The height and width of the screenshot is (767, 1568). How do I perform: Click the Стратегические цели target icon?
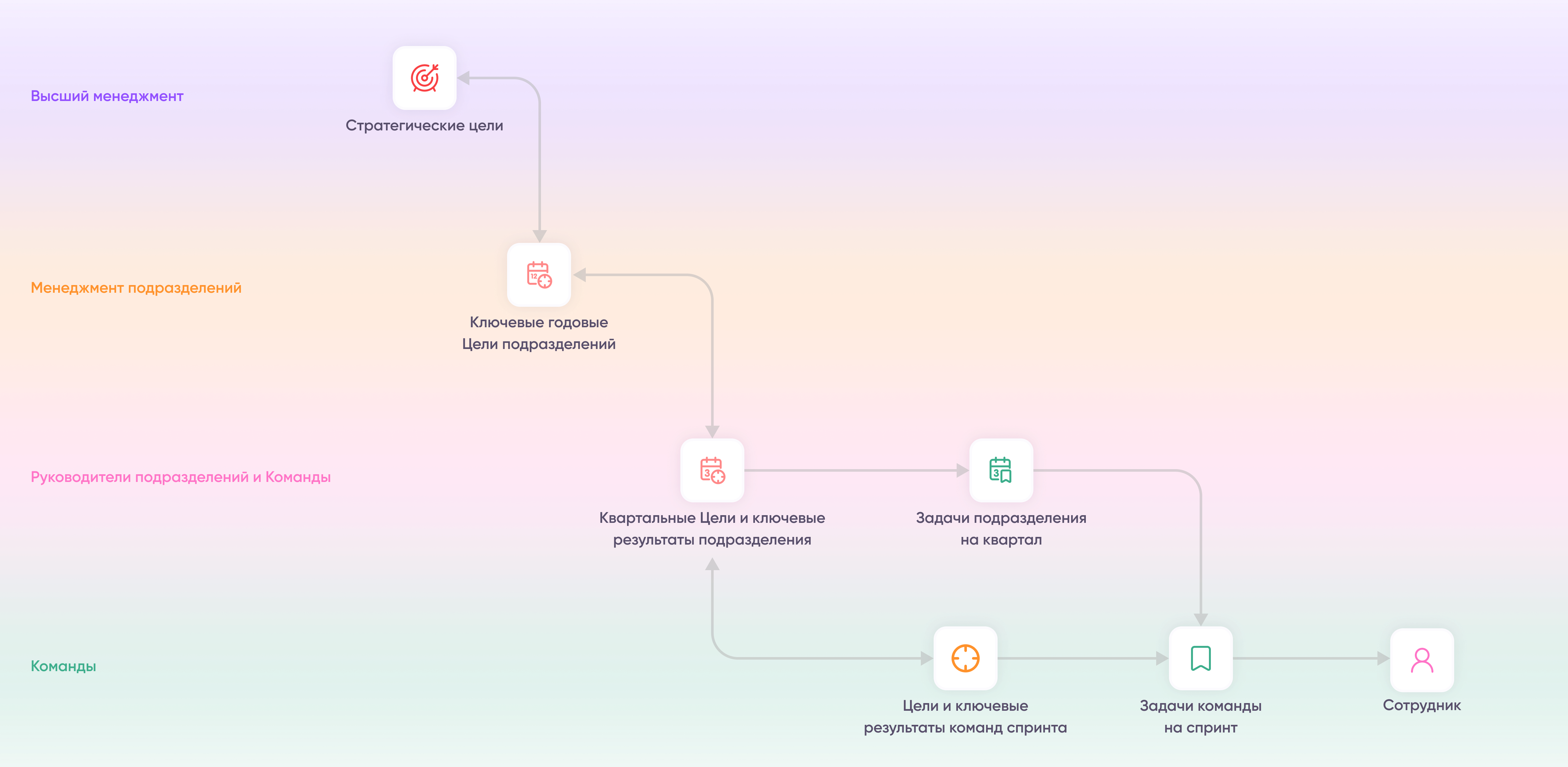(x=424, y=78)
